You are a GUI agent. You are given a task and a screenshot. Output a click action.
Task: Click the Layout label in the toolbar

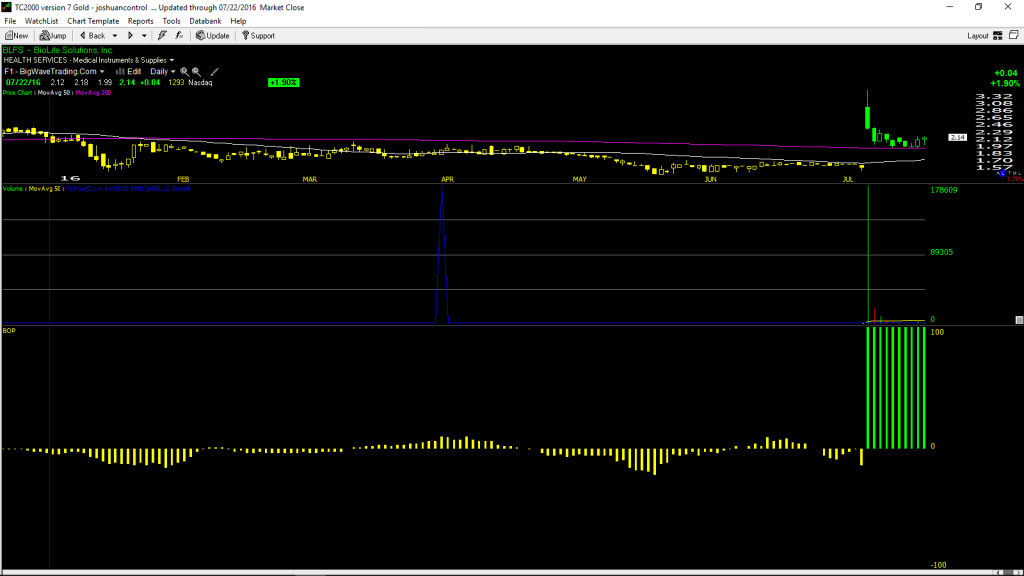pos(978,36)
